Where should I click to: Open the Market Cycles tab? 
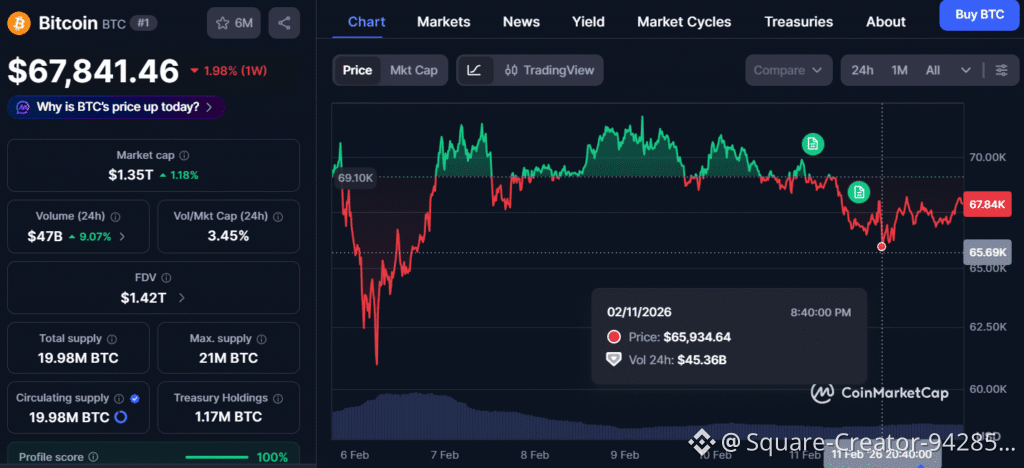tap(684, 22)
